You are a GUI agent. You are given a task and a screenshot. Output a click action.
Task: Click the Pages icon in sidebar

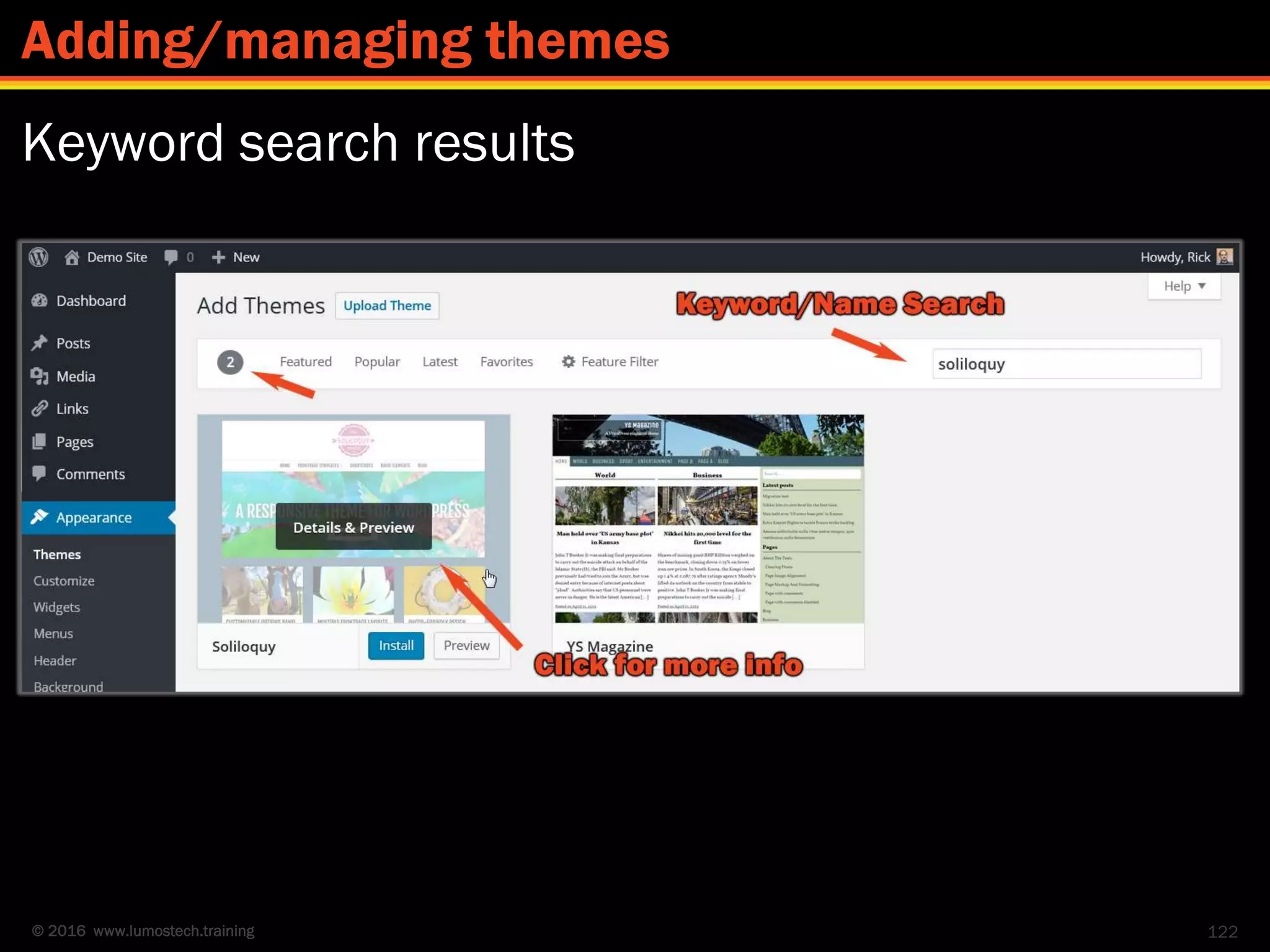tap(40, 441)
